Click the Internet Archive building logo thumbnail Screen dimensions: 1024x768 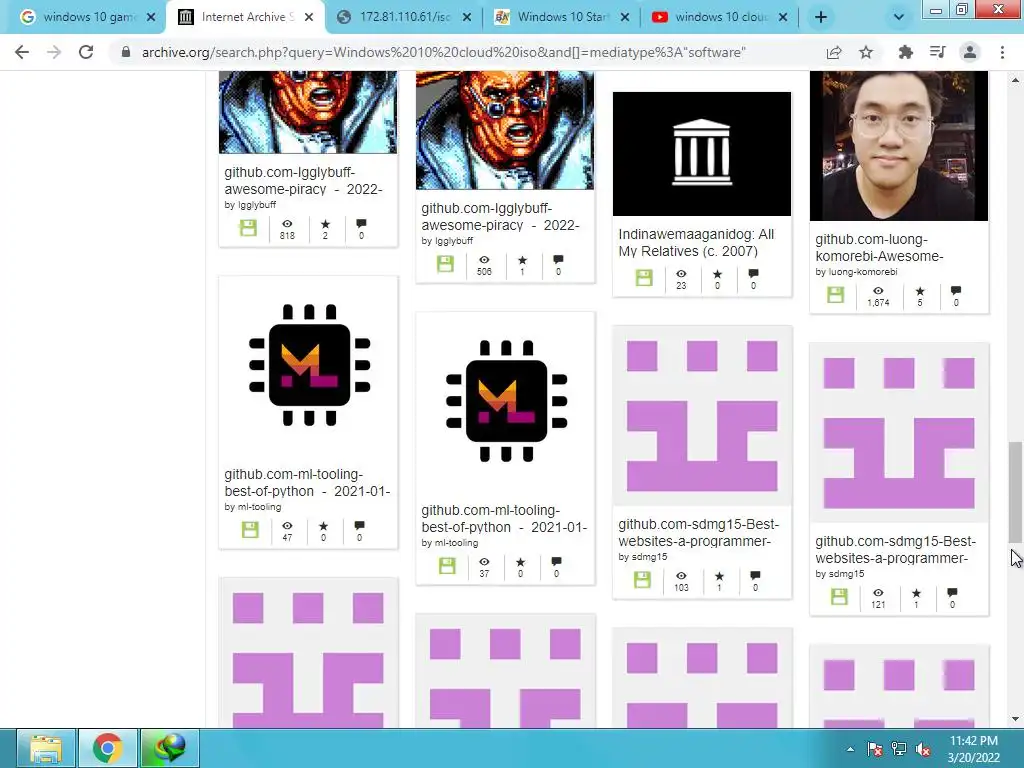pyautogui.click(x=701, y=153)
